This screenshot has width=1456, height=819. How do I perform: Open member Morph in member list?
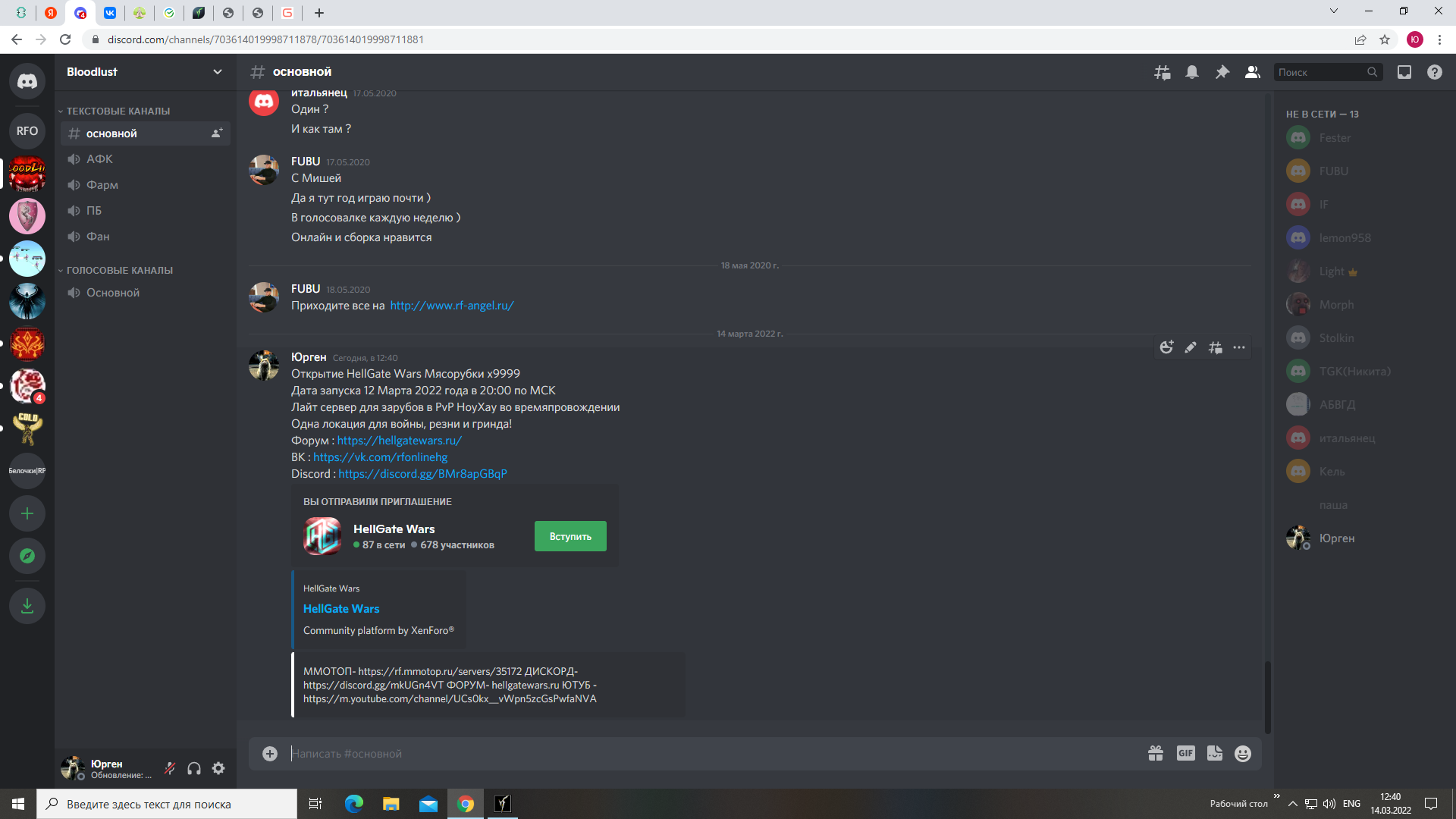click(1365, 305)
